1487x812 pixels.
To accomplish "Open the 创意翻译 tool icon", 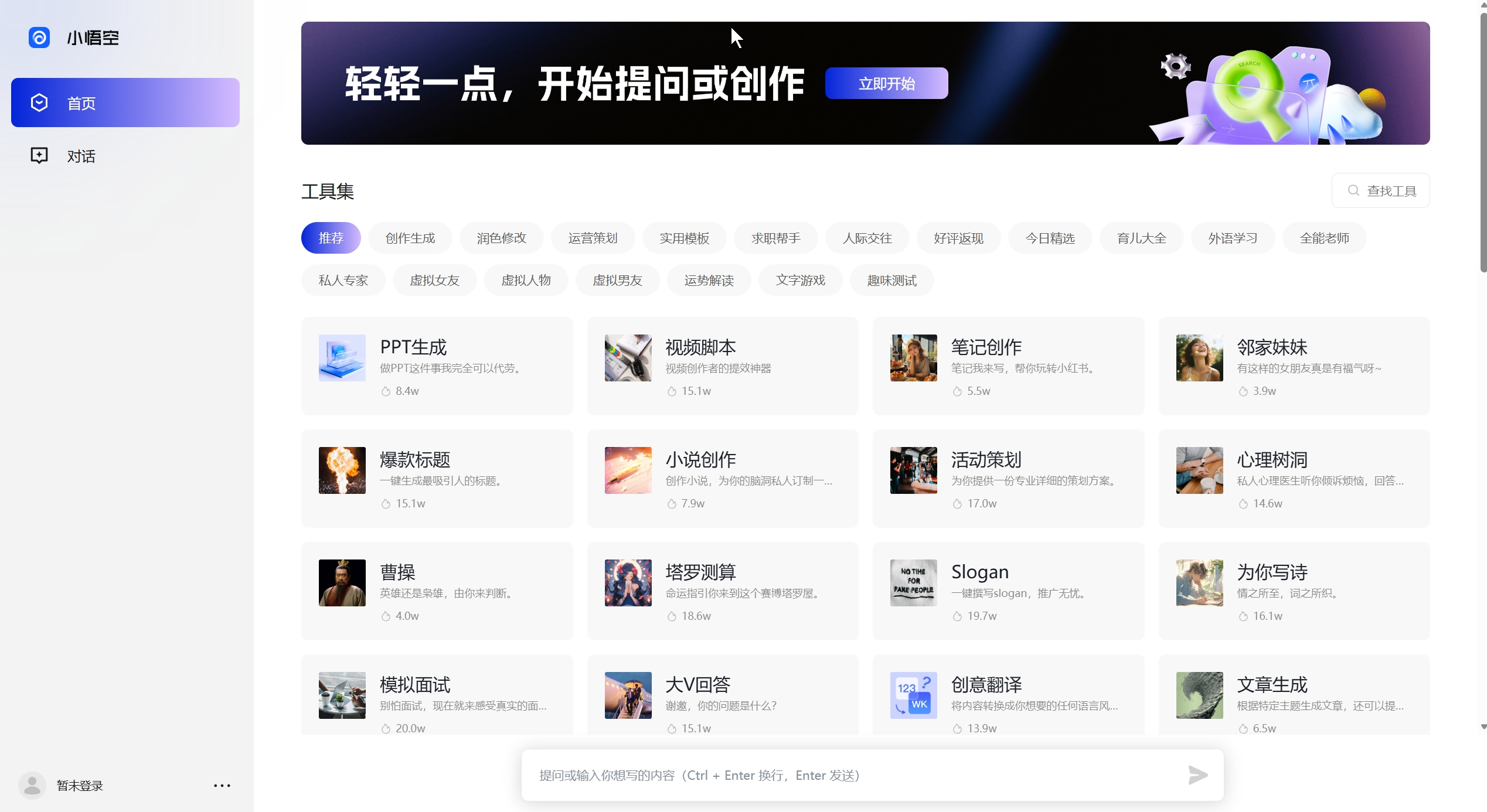I will pos(914,695).
